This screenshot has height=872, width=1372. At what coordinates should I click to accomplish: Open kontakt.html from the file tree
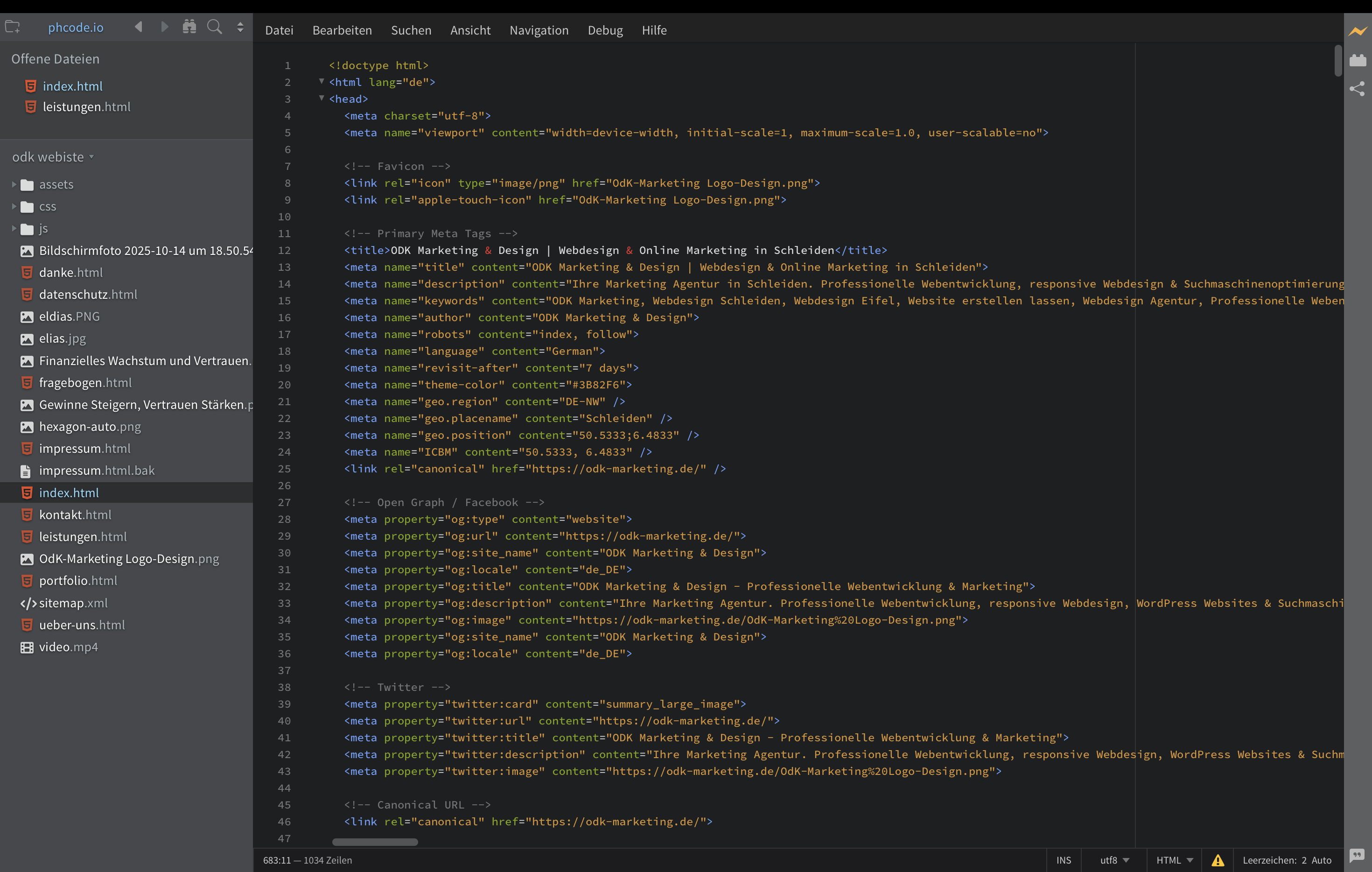pyautogui.click(x=75, y=514)
